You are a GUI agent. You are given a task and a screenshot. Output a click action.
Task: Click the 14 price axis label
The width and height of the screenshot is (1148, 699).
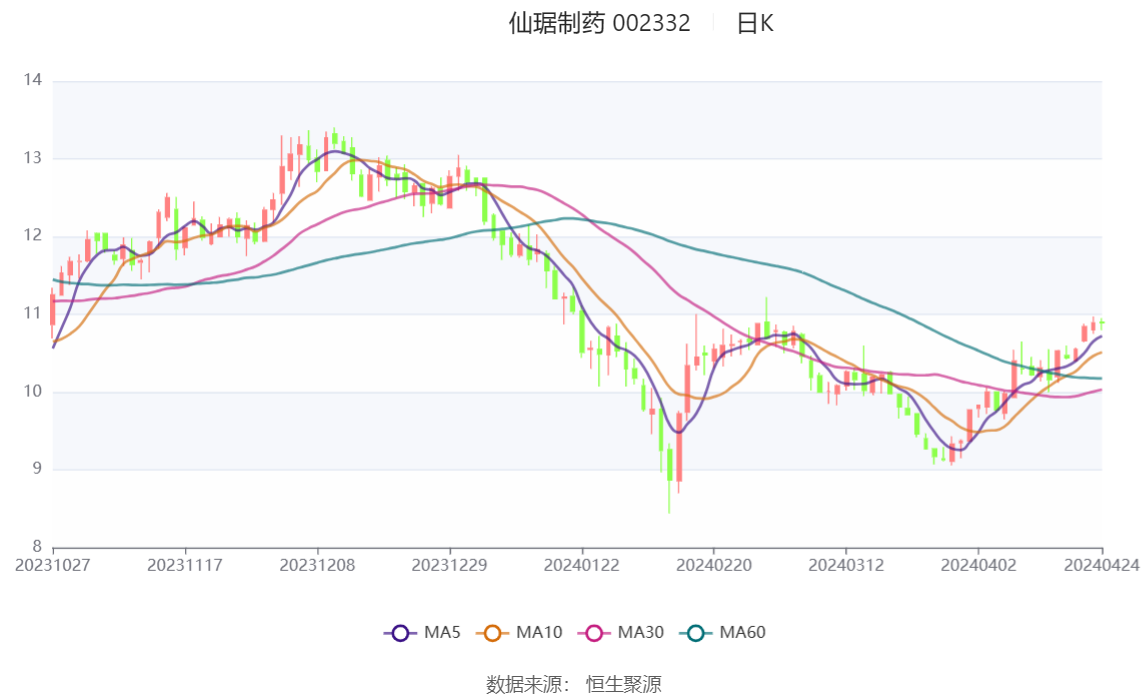tap(33, 80)
